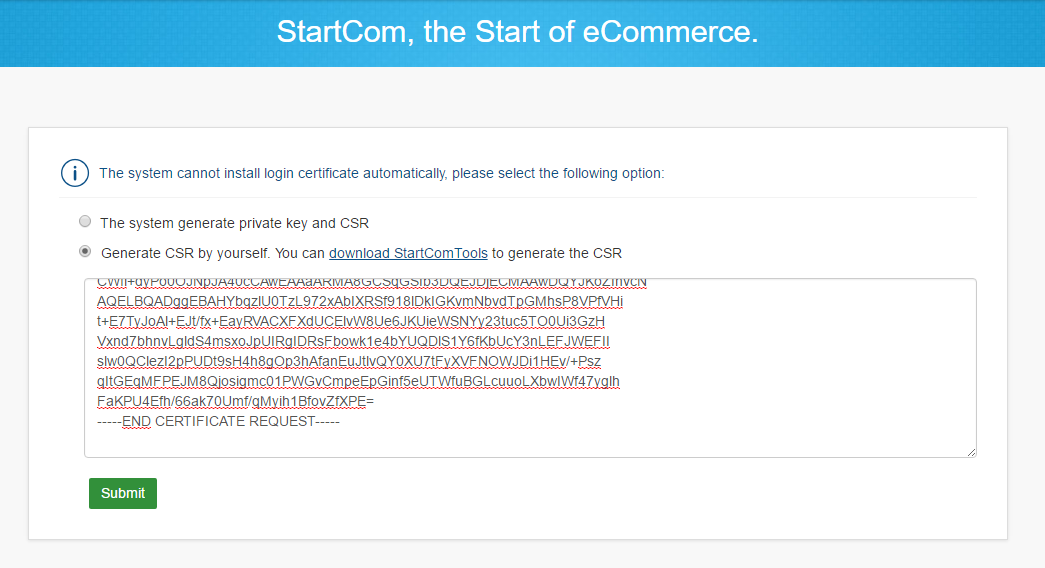The width and height of the screenshot is (1045, 568).
Task: Place cursor in line starting 'Vxnd7bhnvLgldS4msxoJp'
Action: pyautogui.click(x=353, y=341)
